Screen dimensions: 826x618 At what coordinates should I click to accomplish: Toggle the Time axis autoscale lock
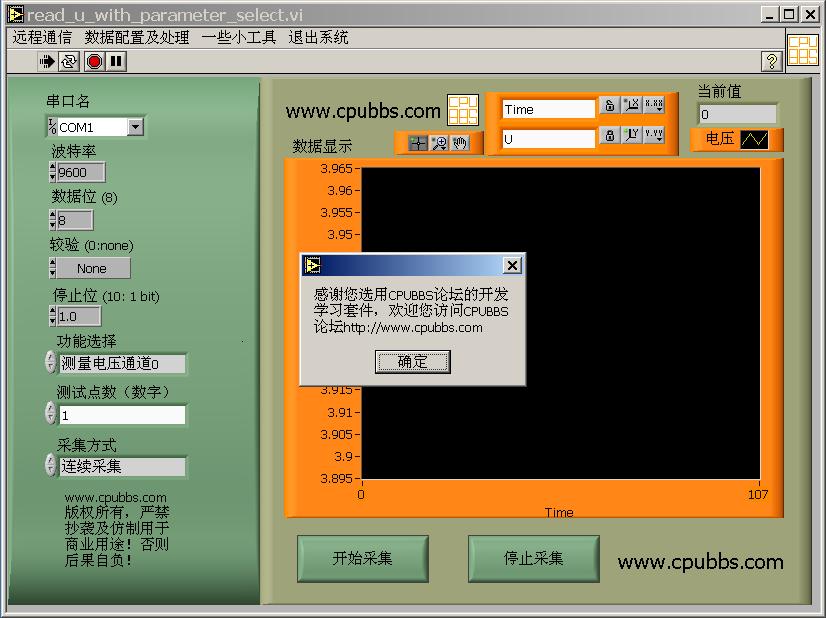pos(609,105)
